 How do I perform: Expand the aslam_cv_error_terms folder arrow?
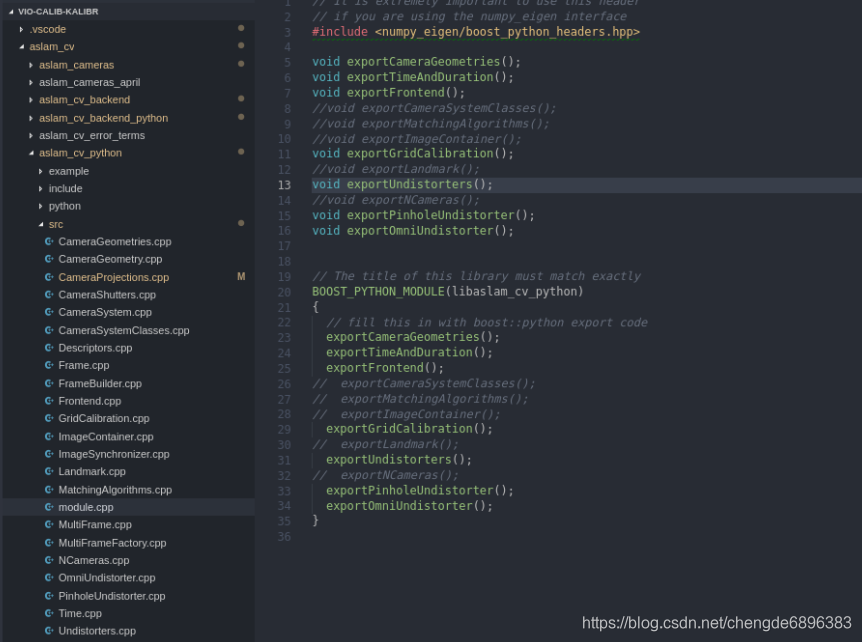pos(31,135)
